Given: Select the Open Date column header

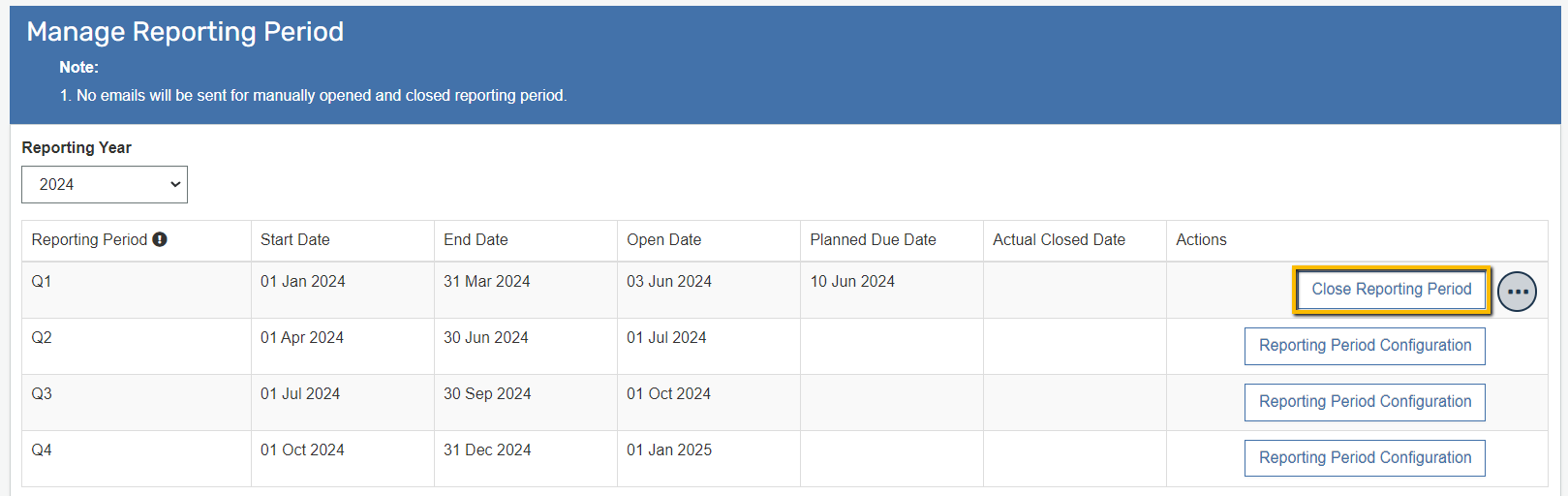Looking at the screenshot, I should tap(663, 240).
